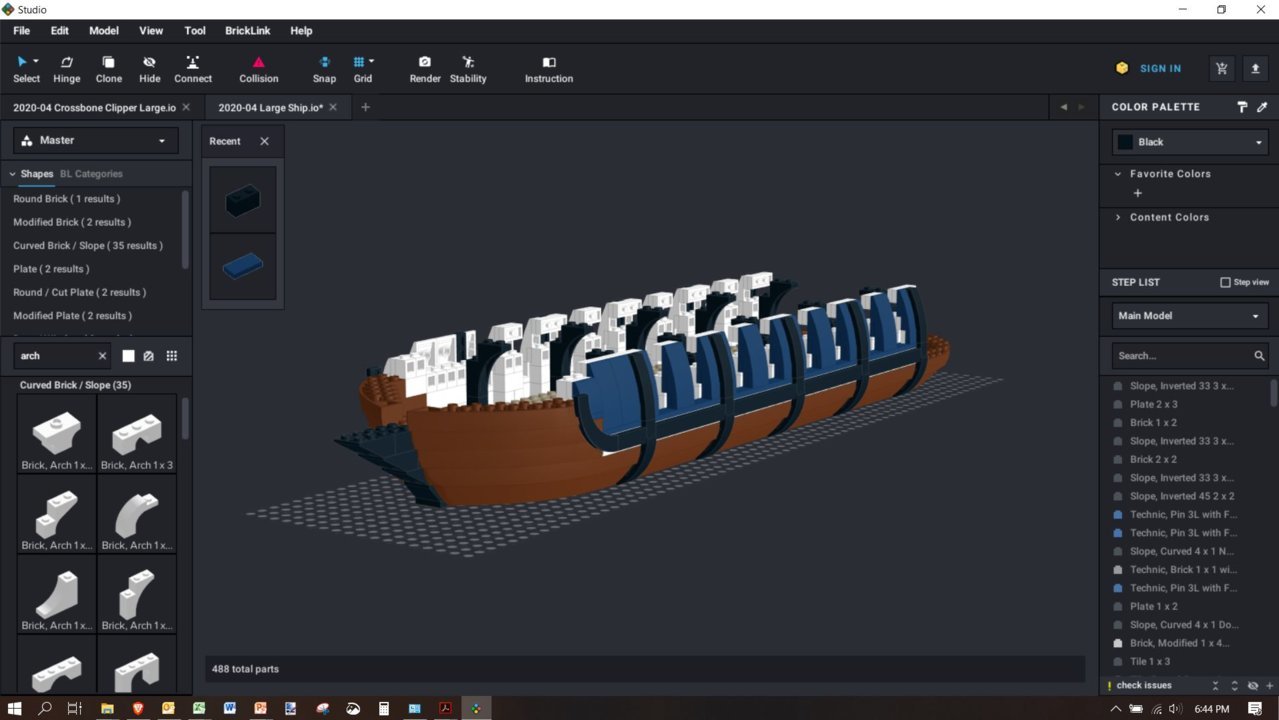The image size is (1279, 720).
Task: Open Word from the taskbar
Action: point(229,709)
